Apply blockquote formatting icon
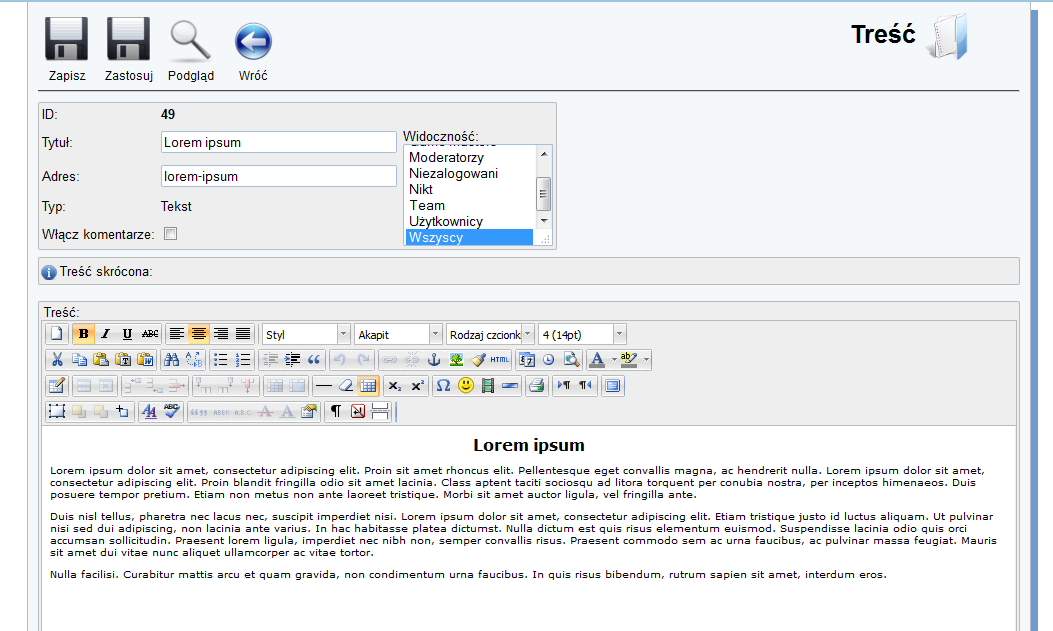 pos(314,360)
